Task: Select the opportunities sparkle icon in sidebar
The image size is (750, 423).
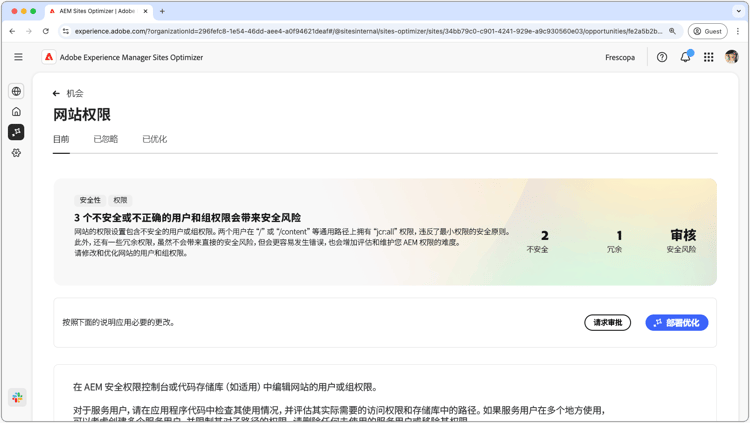Action: point(16,132)
